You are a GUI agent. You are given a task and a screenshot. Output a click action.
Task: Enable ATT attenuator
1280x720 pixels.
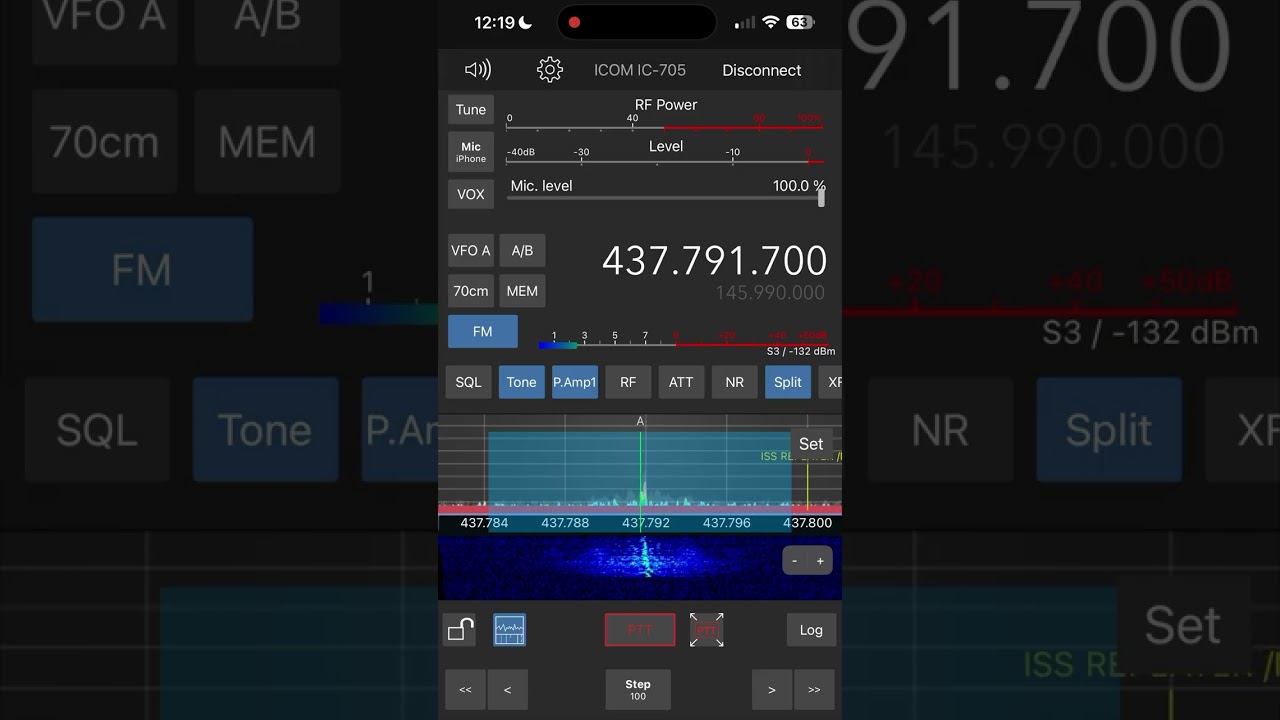(681, 382)
